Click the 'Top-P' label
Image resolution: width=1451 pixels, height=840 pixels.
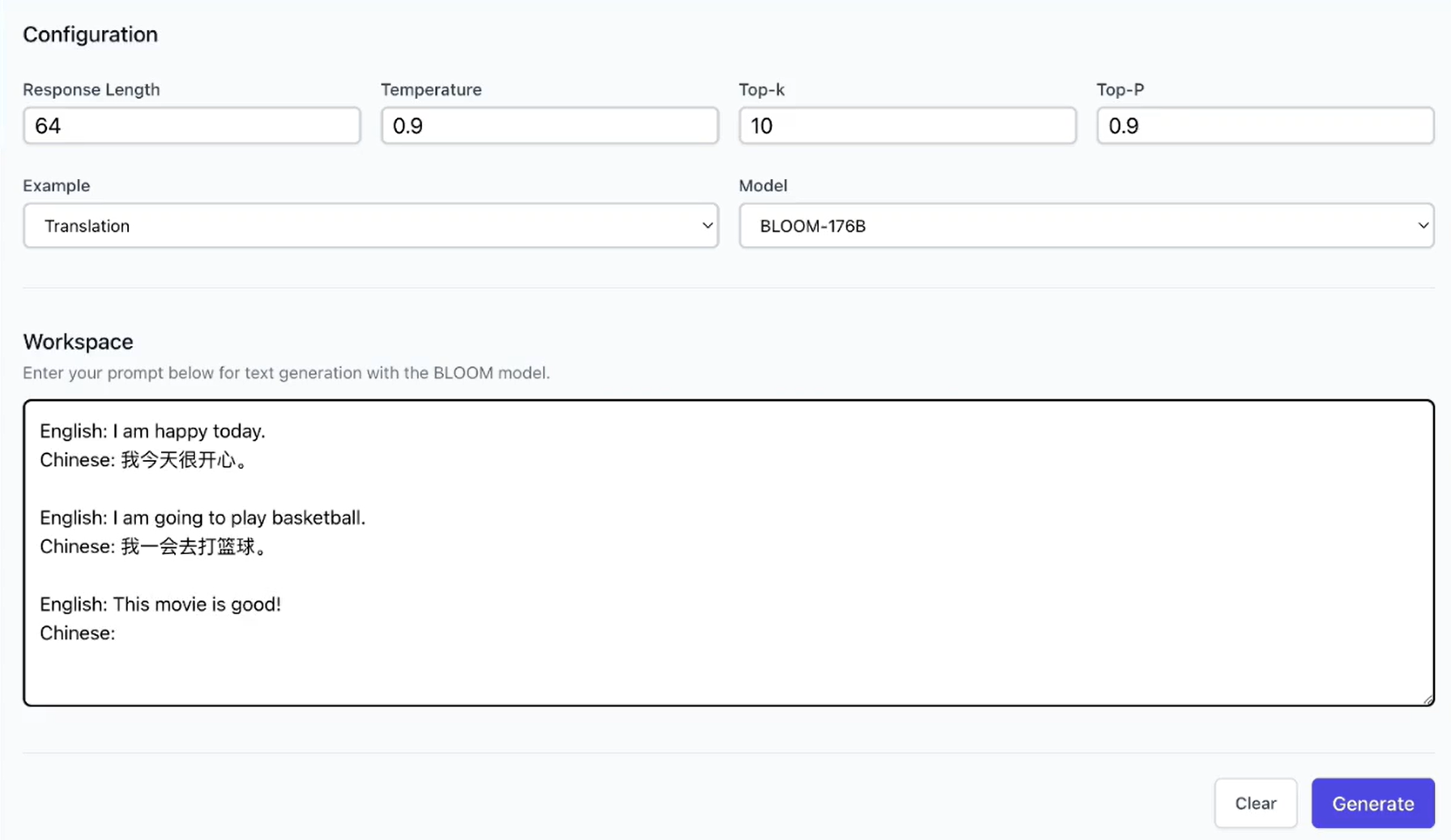(x=1120, y=89)
